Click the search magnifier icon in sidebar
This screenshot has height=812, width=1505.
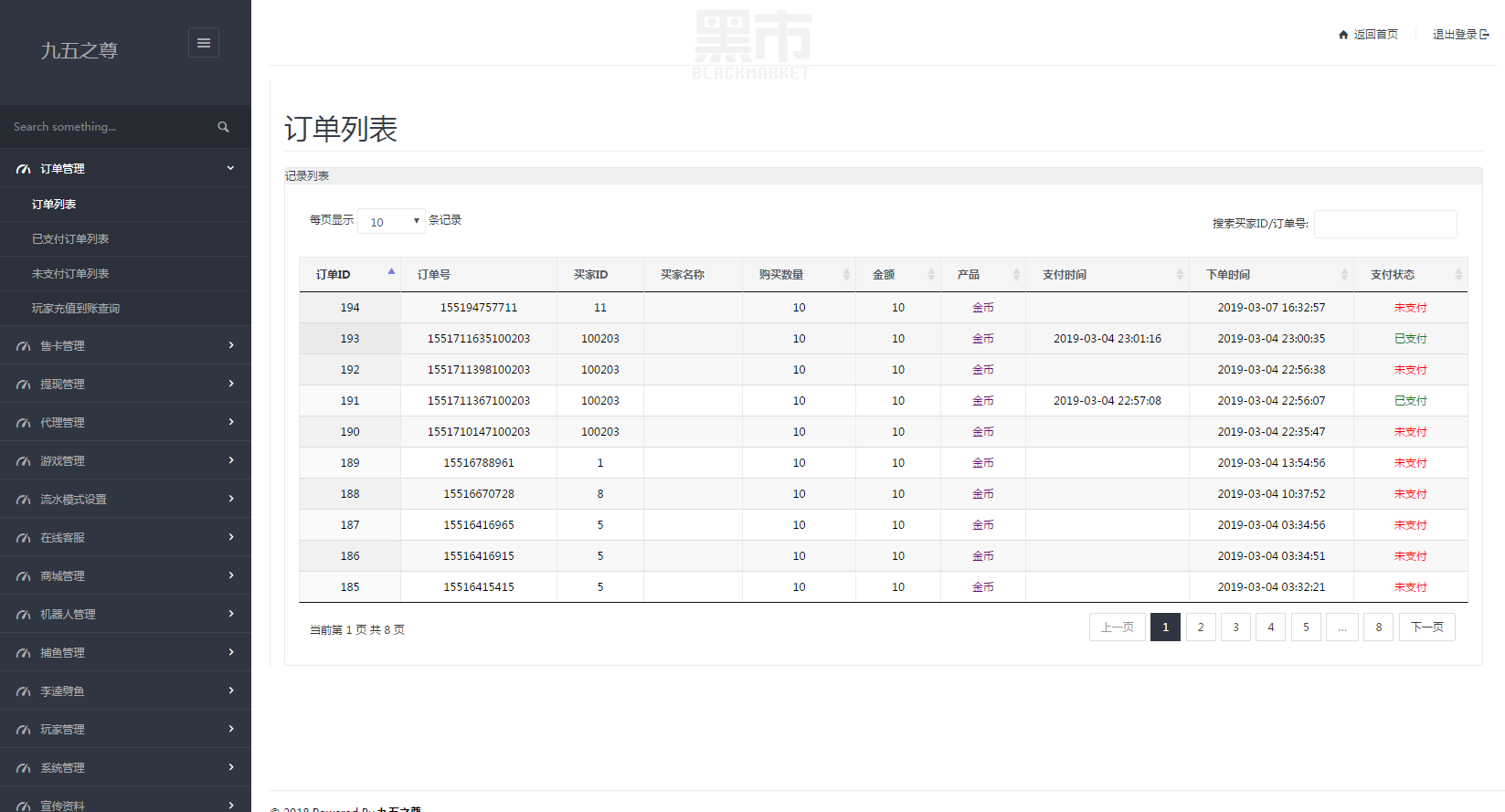click(223, 127)
